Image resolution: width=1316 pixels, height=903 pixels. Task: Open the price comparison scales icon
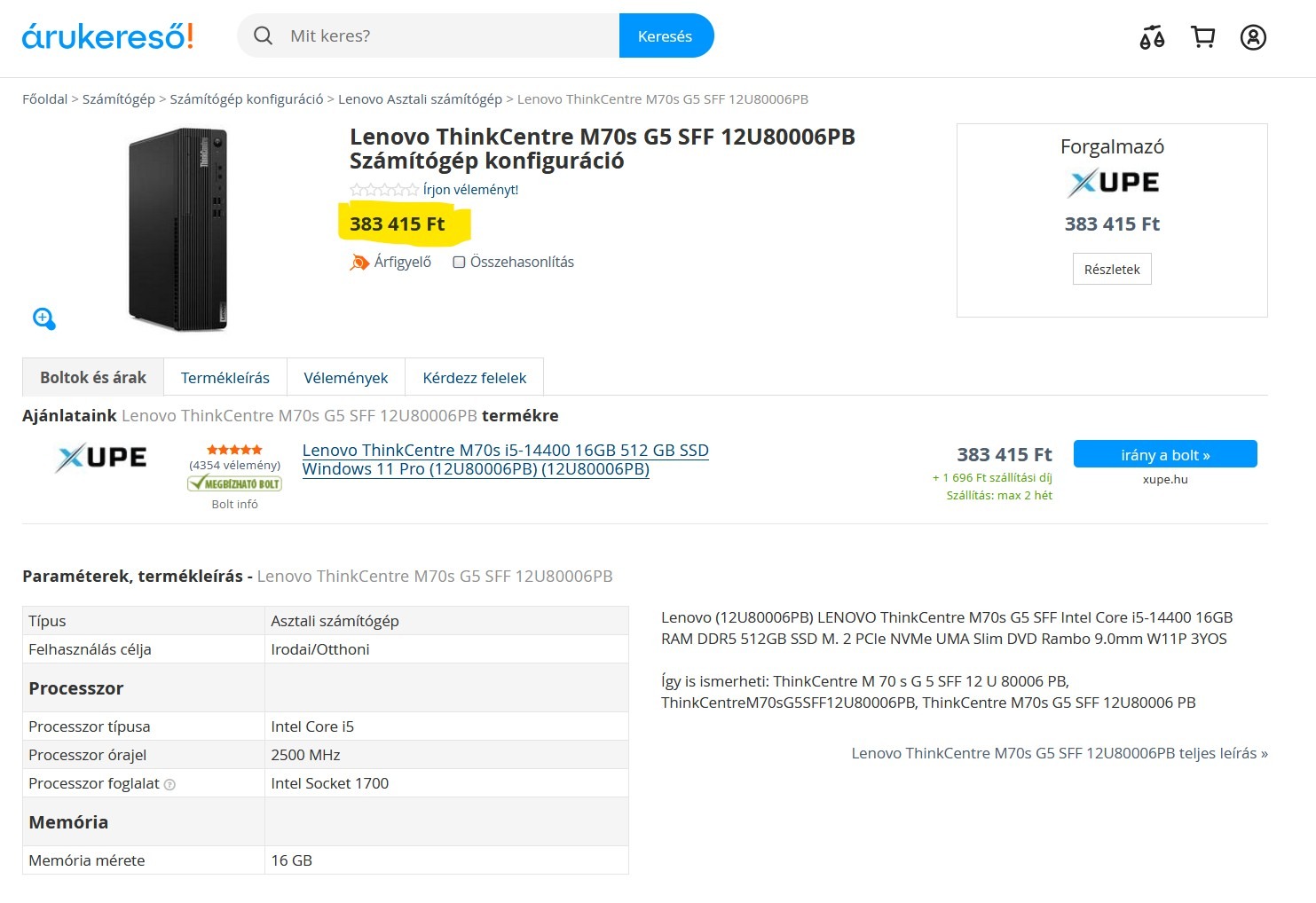pyautogui.click(x=1152, y=37)
